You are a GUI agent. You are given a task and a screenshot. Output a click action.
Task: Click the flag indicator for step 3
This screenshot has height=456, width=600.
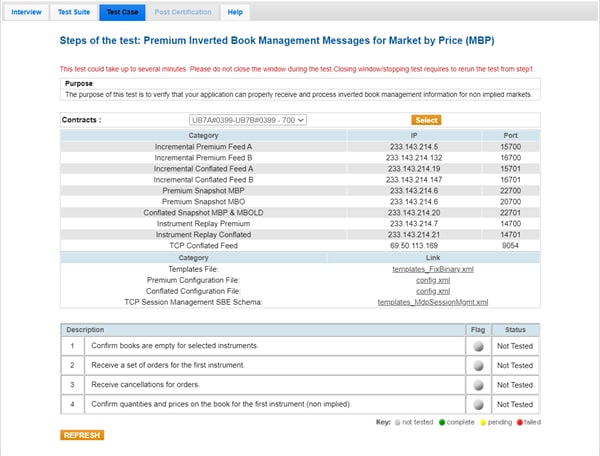point(477,384)
